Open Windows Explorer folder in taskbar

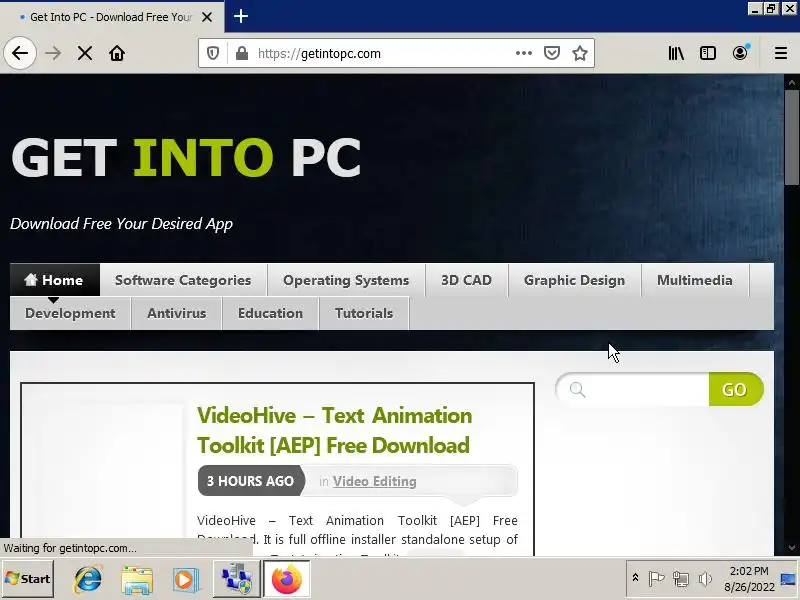136,580
